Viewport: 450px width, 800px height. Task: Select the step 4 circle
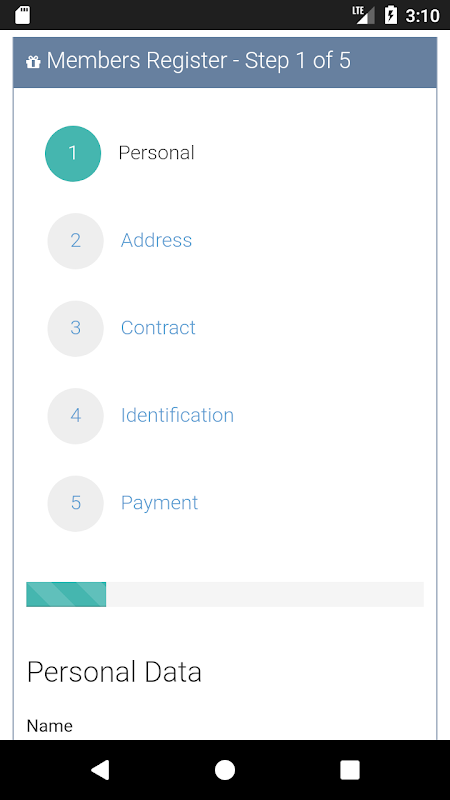pos(76,416)
